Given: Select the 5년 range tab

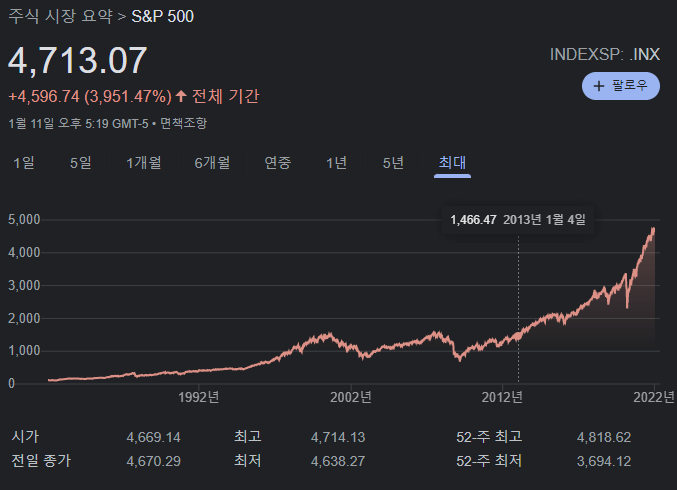Looking at the screenshot, I should coord(393,163).
